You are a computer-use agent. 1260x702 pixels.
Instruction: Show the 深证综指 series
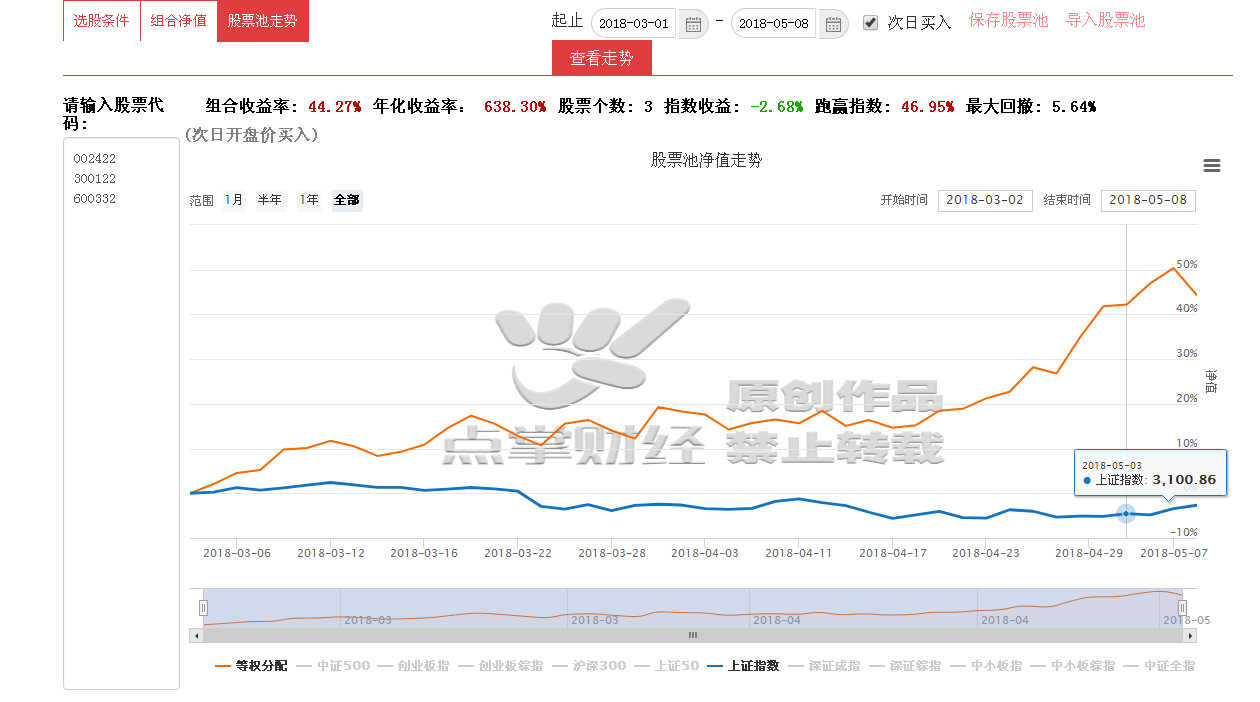click(x=906, y=665)
